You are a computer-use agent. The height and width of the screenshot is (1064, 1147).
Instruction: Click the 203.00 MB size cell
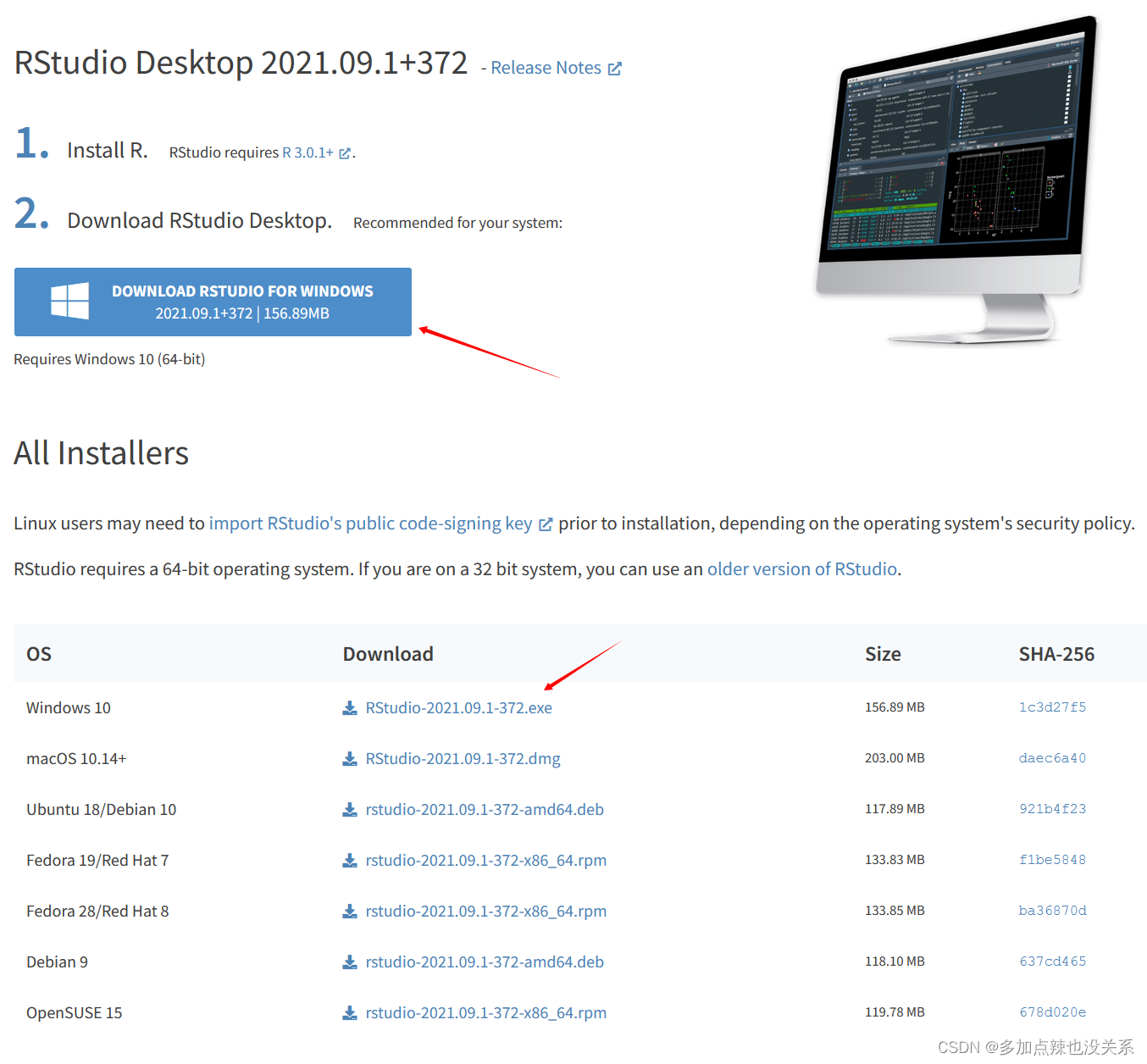(895, 758)
